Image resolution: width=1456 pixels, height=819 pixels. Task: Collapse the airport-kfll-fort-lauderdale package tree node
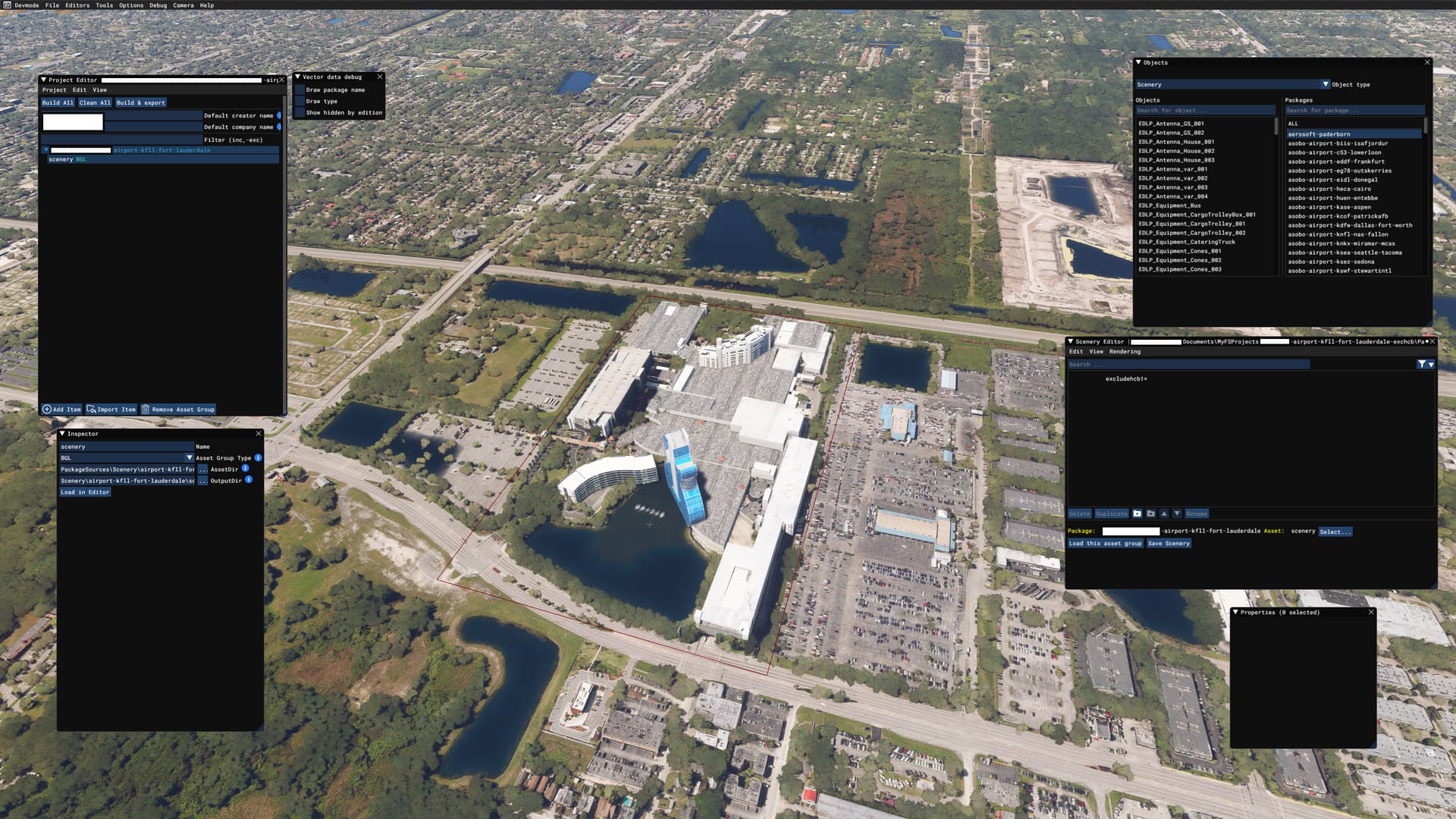(45, 150)
